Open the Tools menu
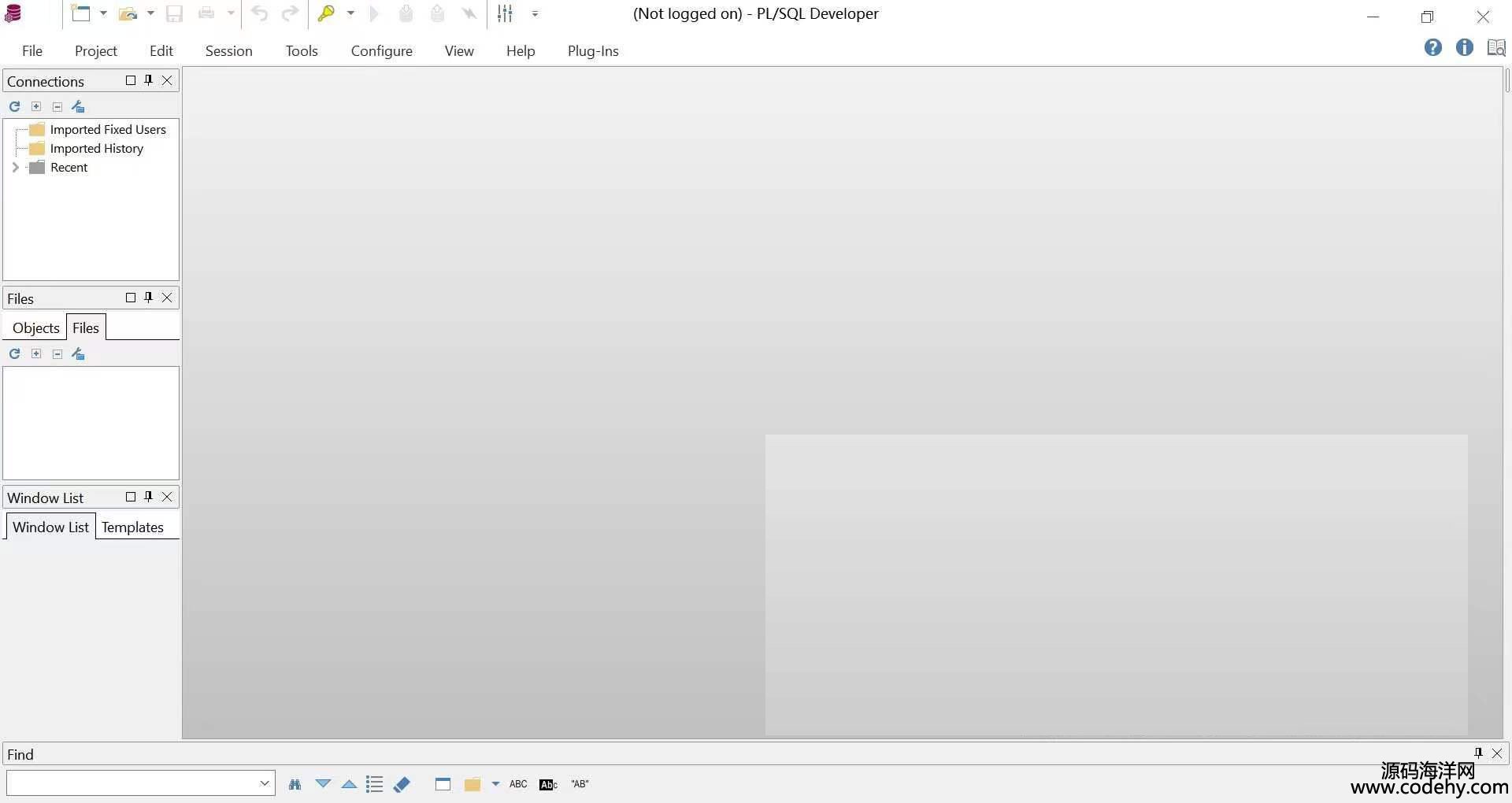This screenshot has width=1512, height=803. [302, 51]
